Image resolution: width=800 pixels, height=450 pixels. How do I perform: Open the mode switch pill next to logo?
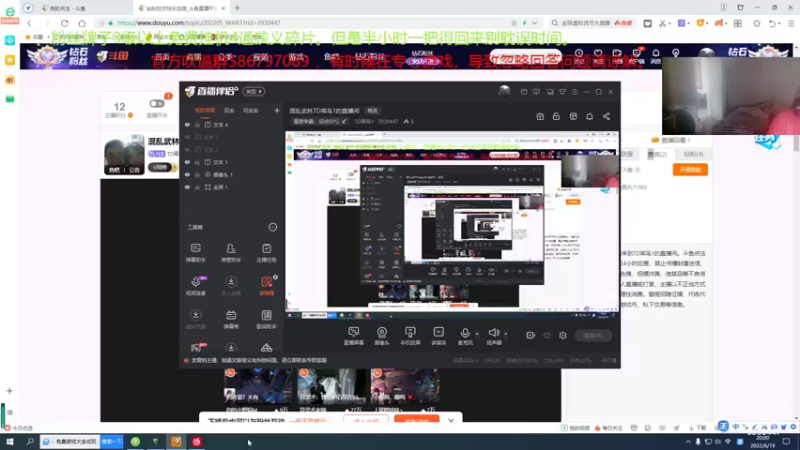(x=254, y=92)
